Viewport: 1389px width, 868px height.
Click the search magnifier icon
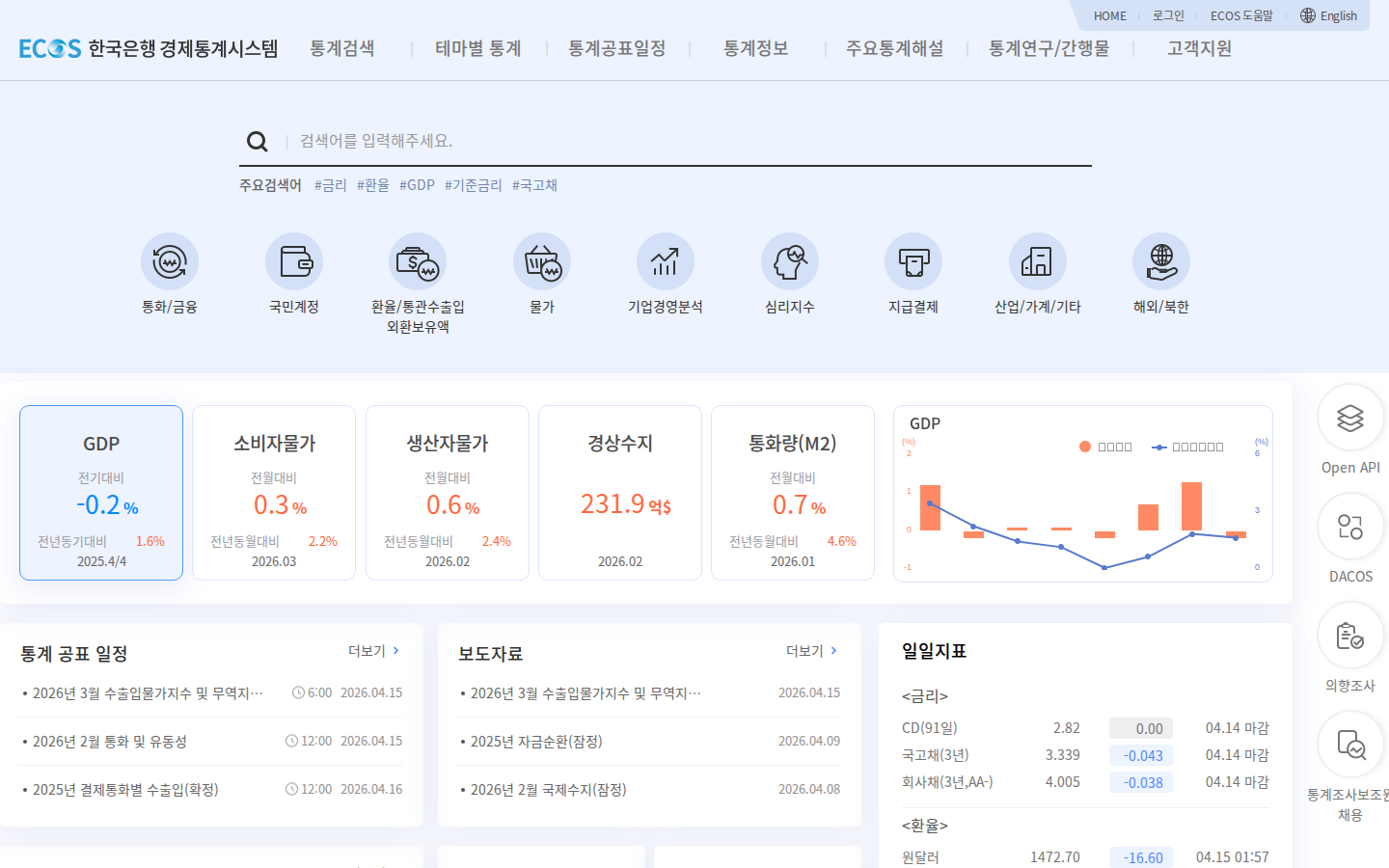[x=258, y=142]
